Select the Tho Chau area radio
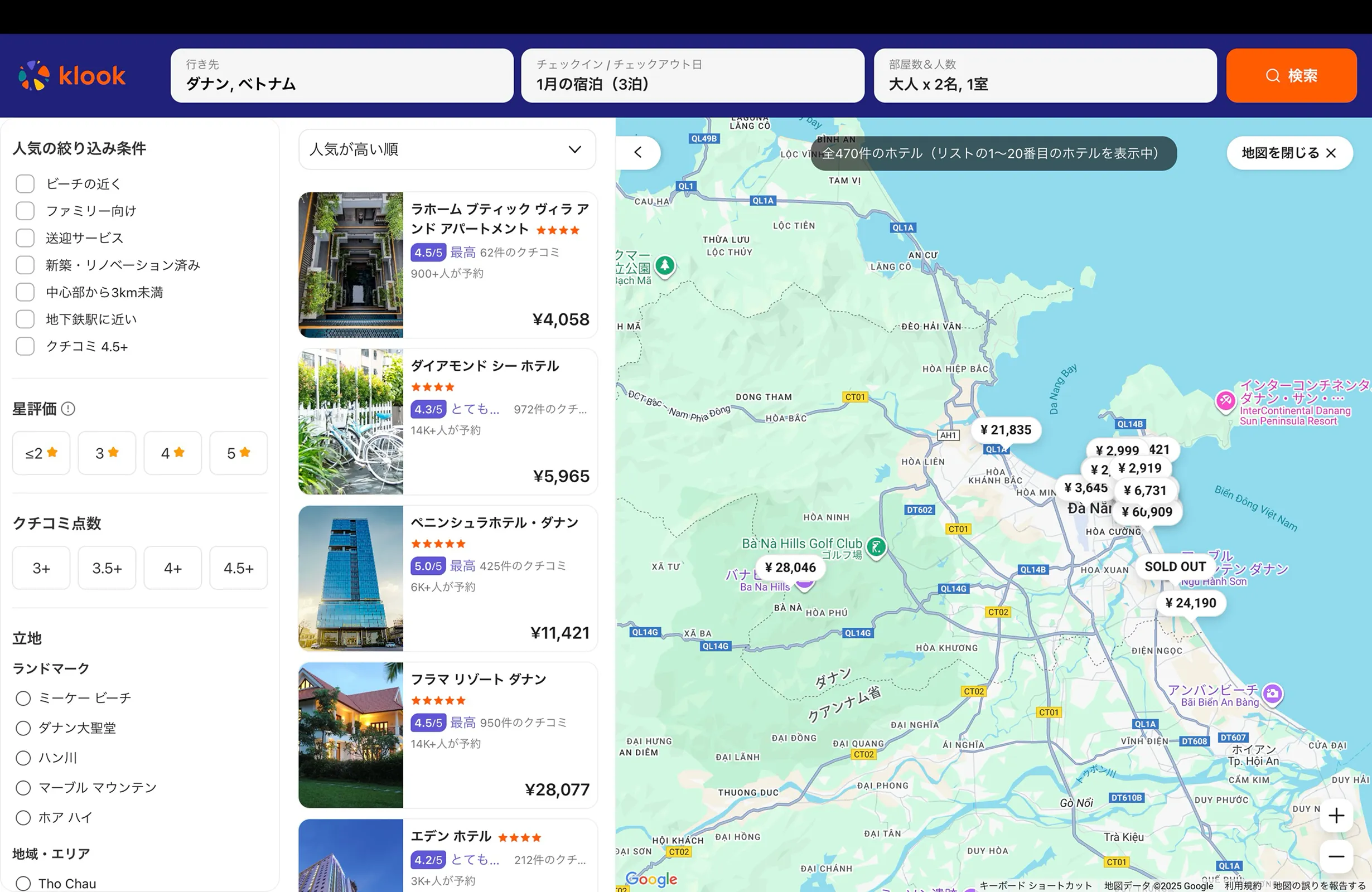This screenshot has height=892, width=1372. [23, 884]
